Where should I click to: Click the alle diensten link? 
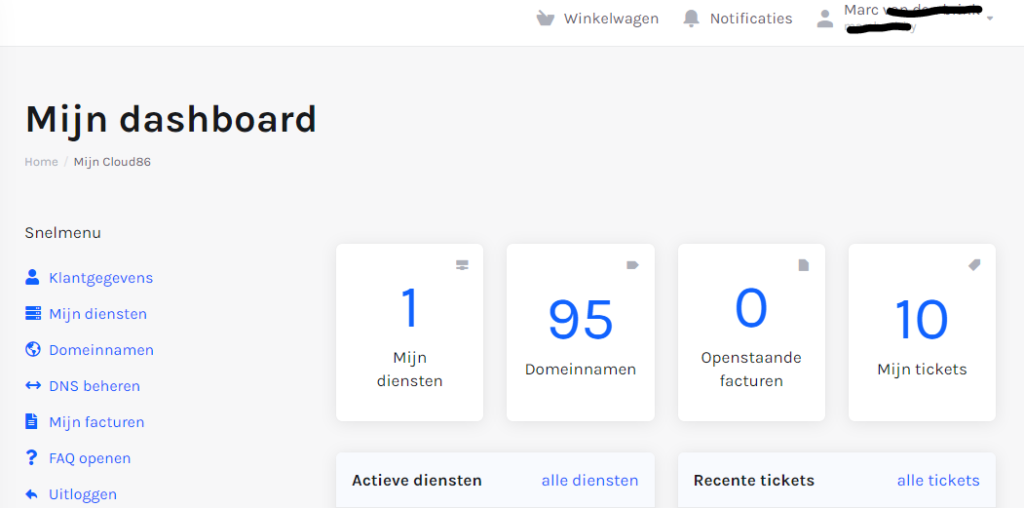(590, 481)
